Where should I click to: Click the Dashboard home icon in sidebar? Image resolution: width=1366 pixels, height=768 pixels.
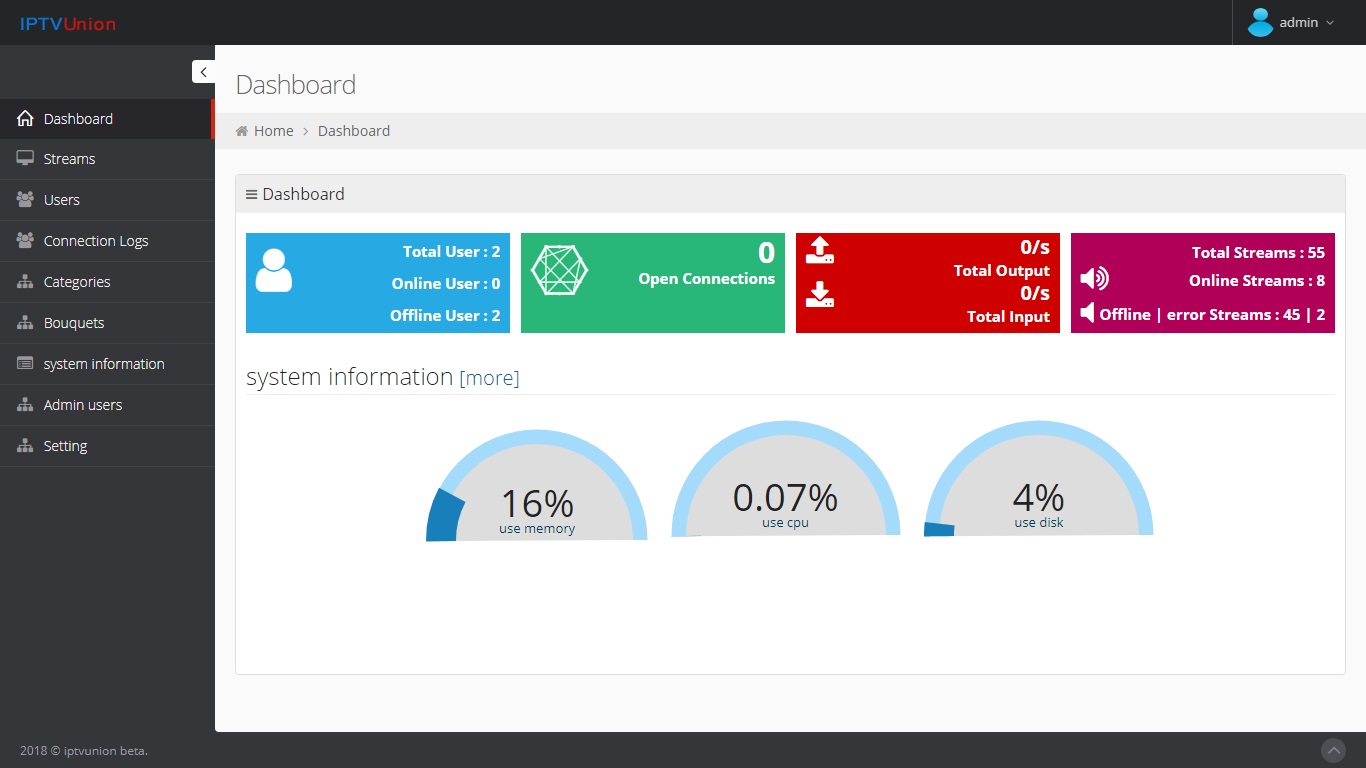pyautogui.click(x=25, y=119)
